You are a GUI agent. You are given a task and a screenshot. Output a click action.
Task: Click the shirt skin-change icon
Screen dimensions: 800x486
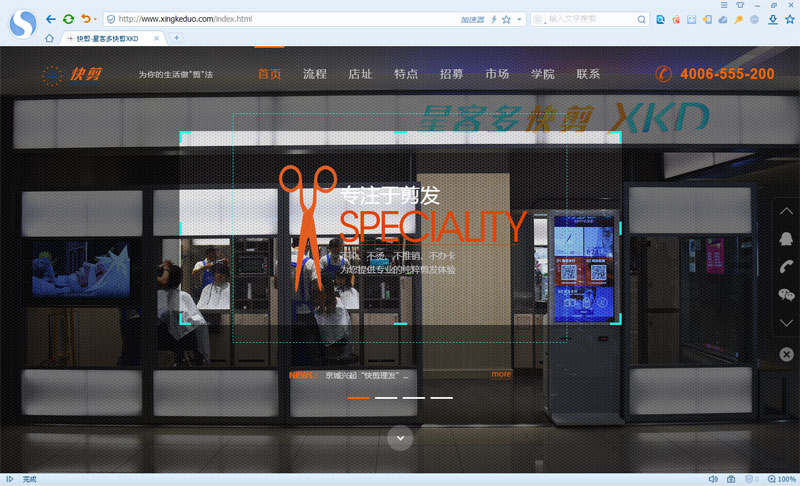coord(740,5)
